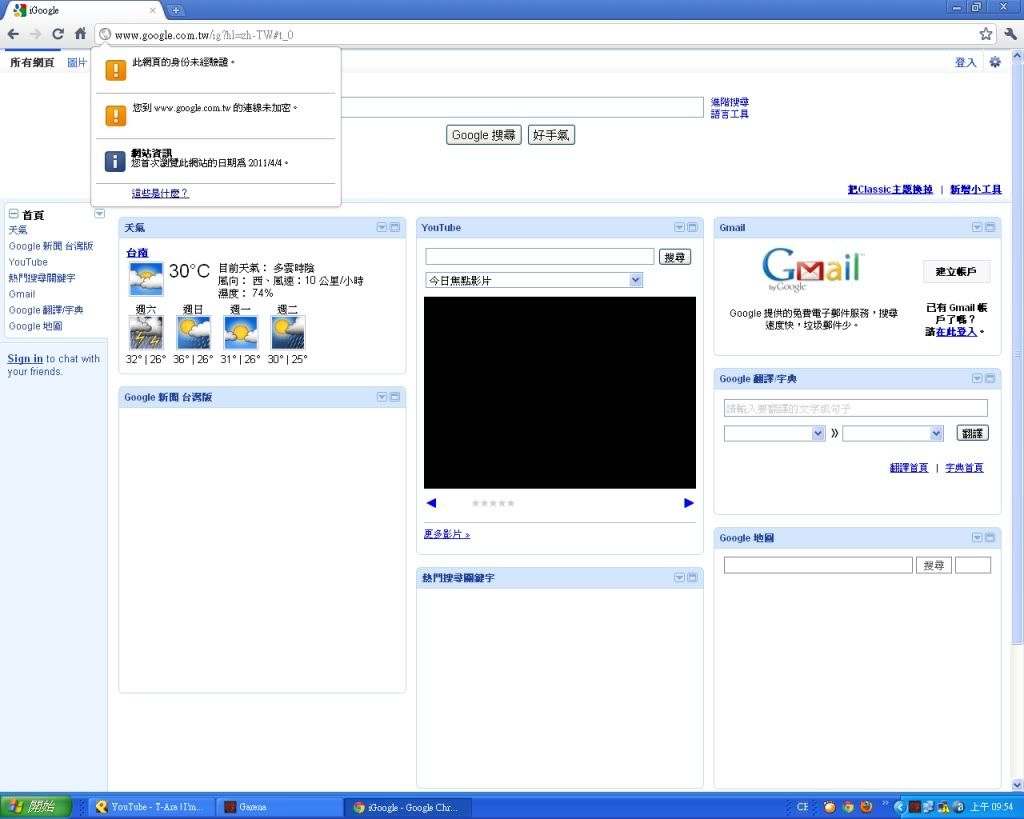Collapse the 首頁 sidebar section

click(x=13, y=214)
